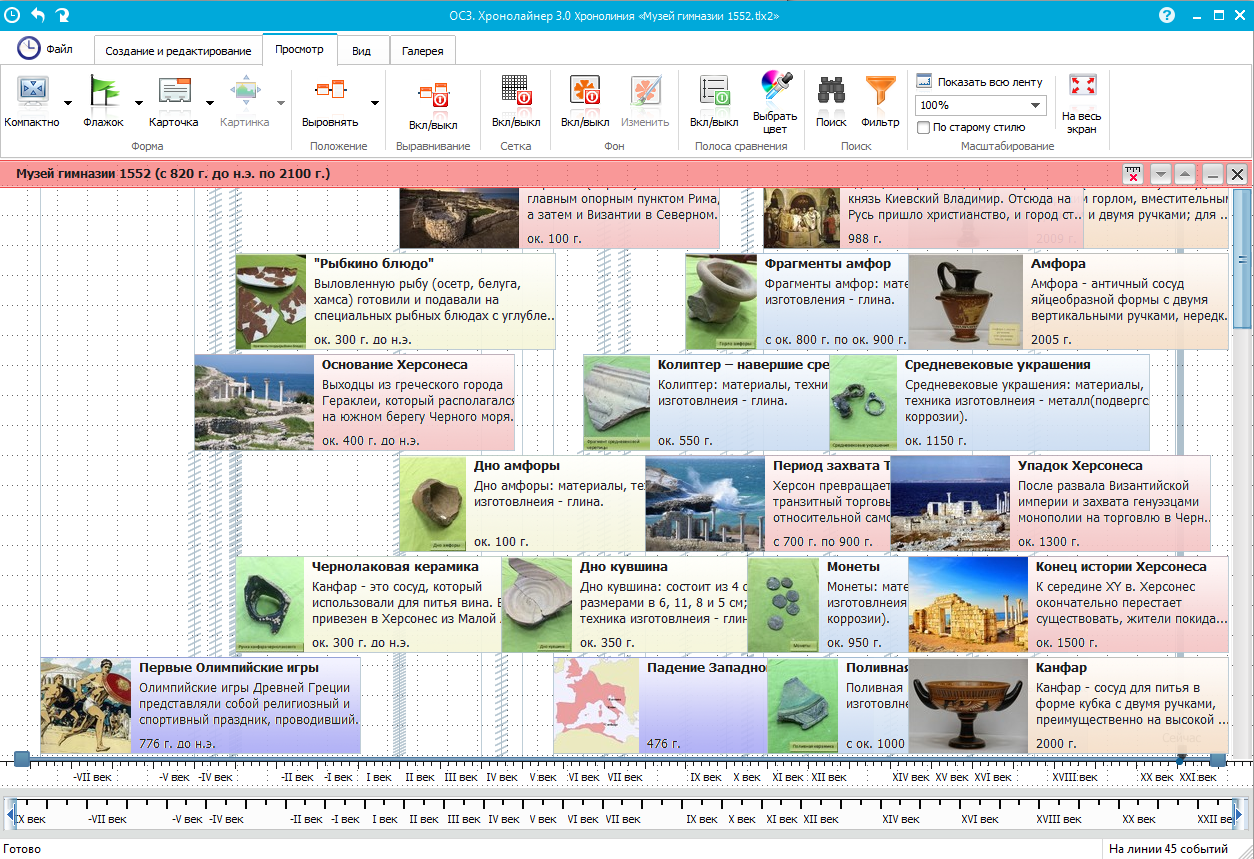Expand the Выровнять dropdown arrow

pos(375,102)
